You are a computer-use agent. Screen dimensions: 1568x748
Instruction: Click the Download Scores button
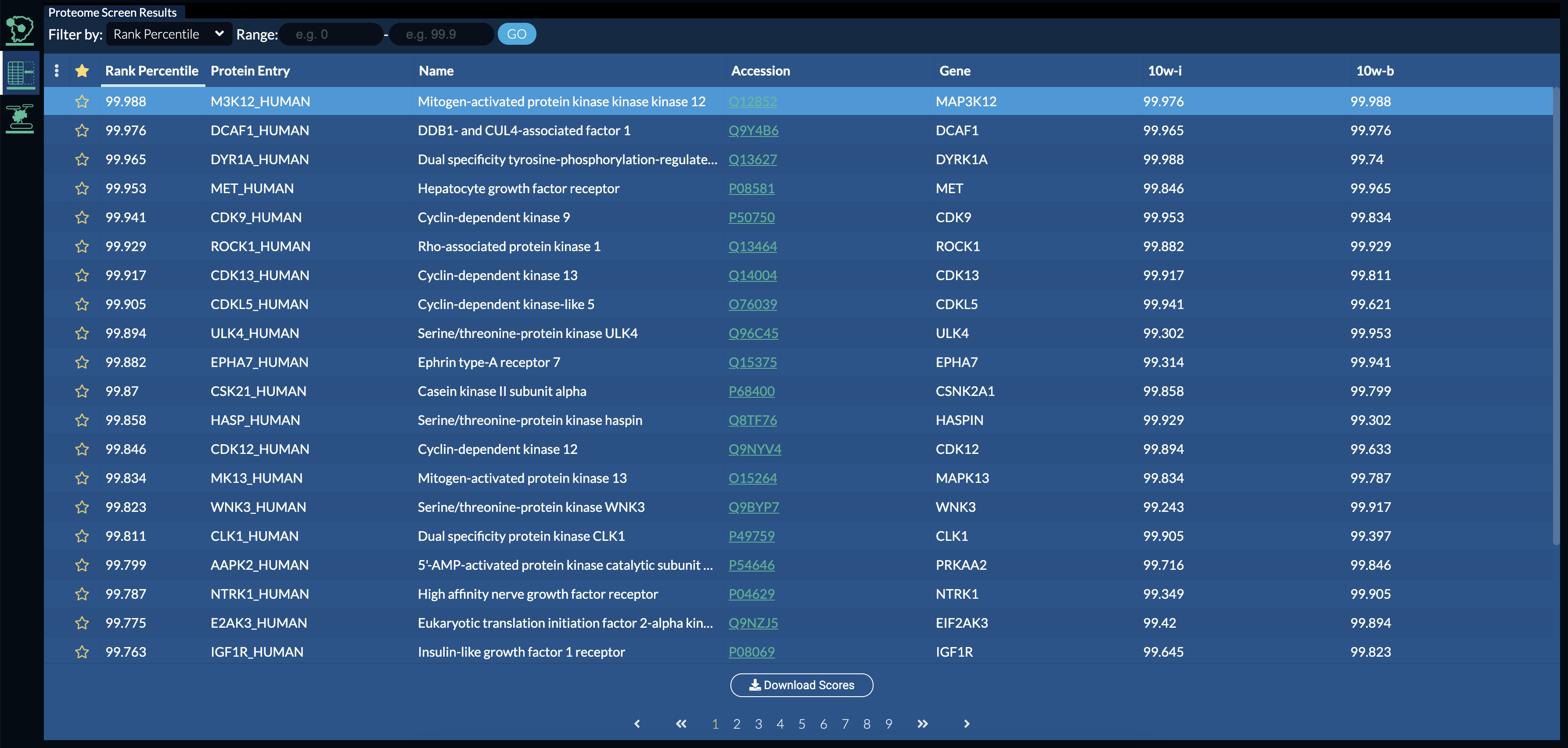click(801, 685)
